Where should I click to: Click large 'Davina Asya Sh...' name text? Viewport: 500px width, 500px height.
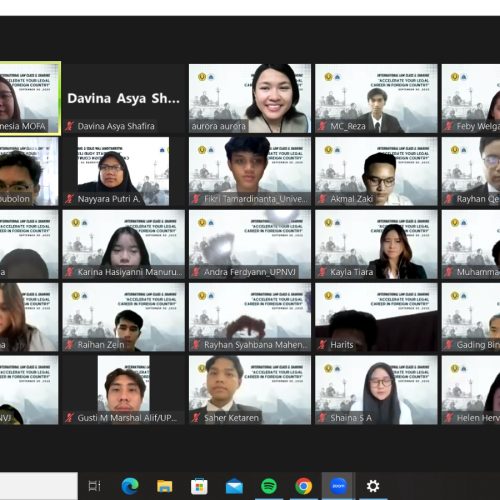pyautogui.click(x=123, y=98)
